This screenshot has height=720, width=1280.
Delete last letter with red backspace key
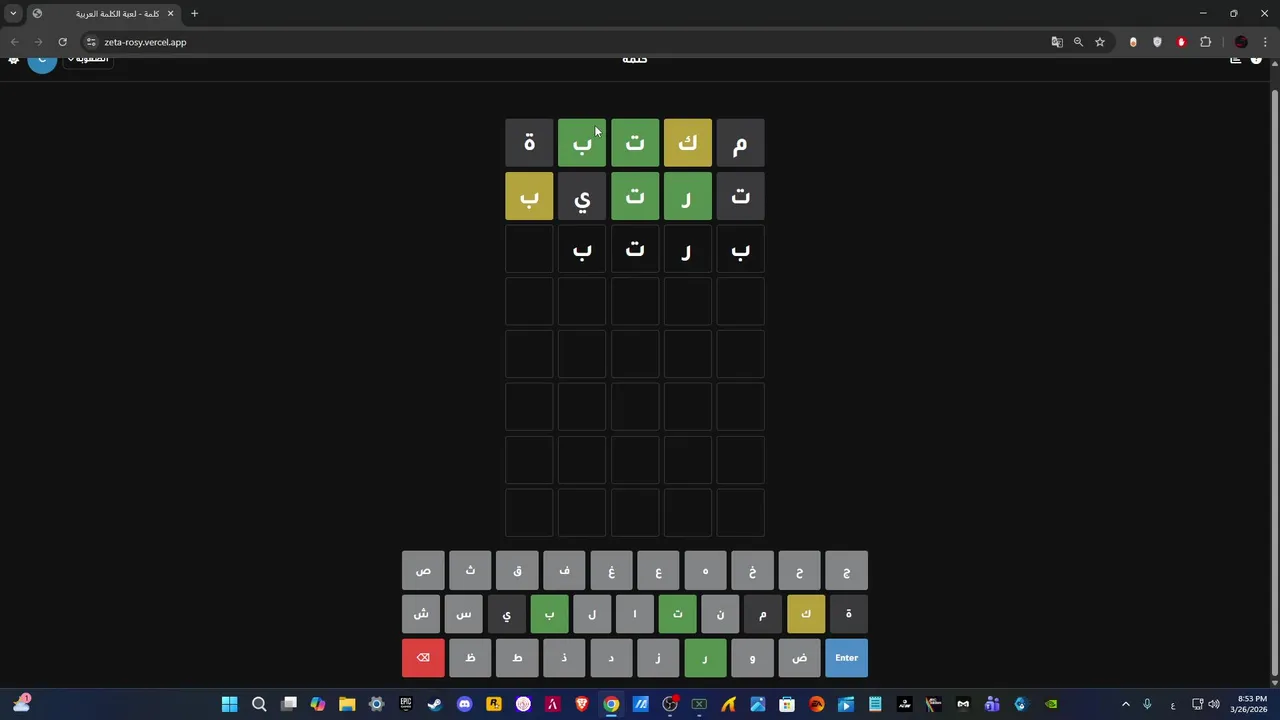click(x=423, y=658)
